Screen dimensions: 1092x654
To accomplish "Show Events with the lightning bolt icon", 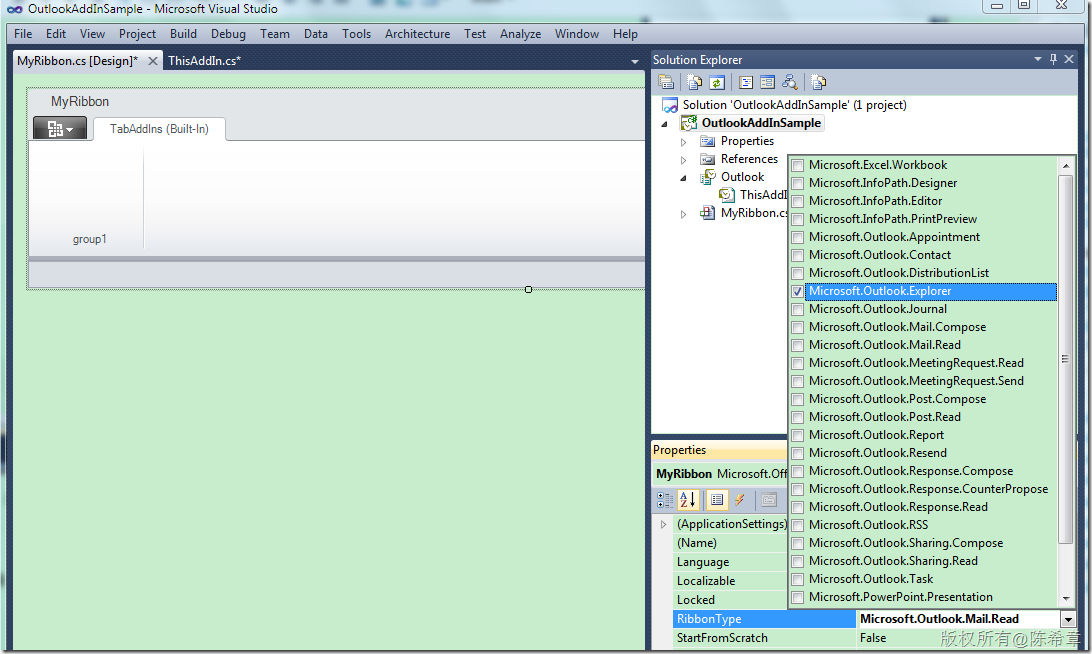I will pyautogui.click(x=740, y=499).
